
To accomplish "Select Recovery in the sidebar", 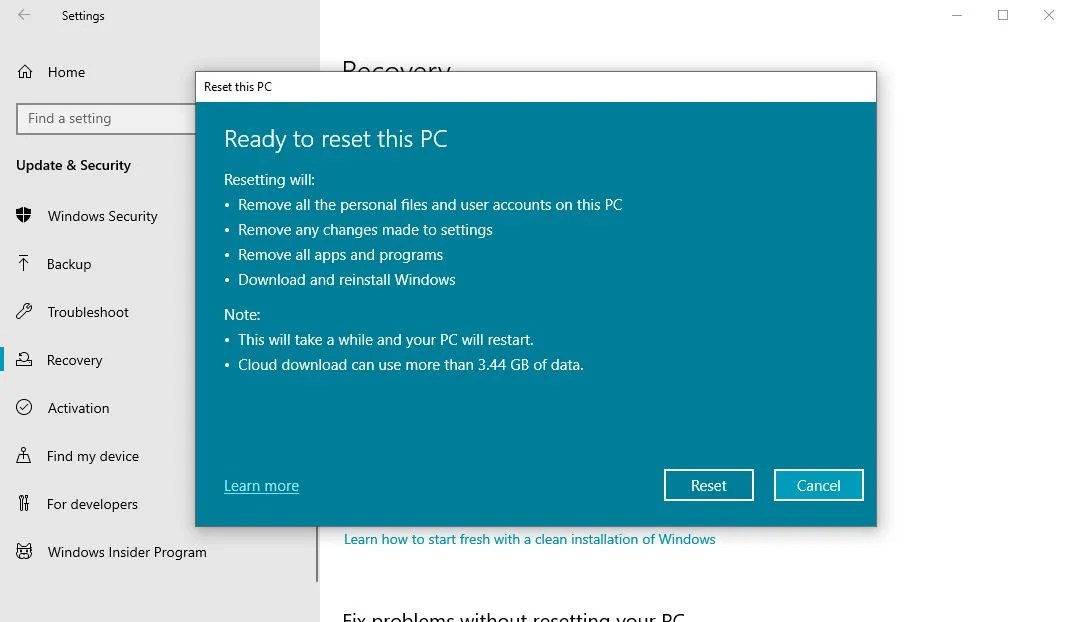I will click(74, 360).
